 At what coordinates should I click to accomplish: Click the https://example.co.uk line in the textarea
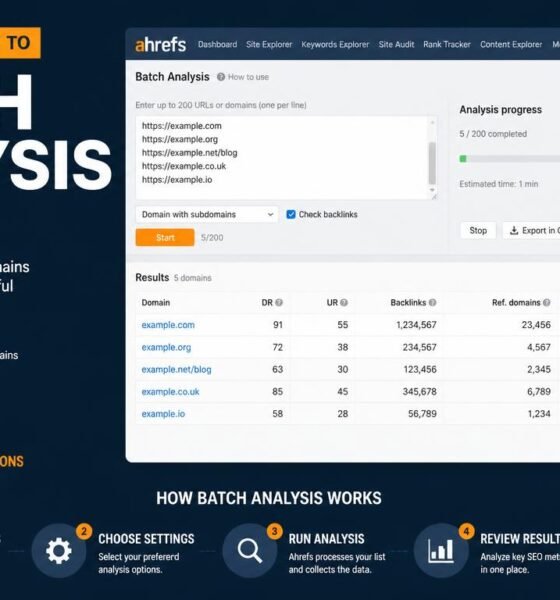point(184,166)
